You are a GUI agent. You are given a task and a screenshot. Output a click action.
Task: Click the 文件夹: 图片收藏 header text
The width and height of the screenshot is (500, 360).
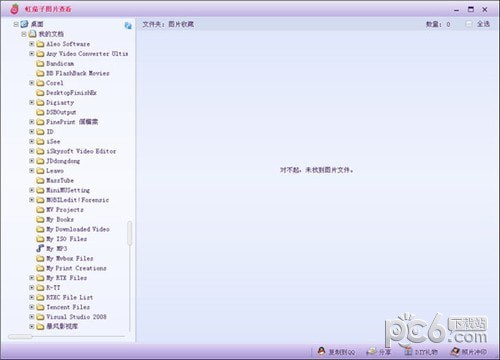coord(168,24)
